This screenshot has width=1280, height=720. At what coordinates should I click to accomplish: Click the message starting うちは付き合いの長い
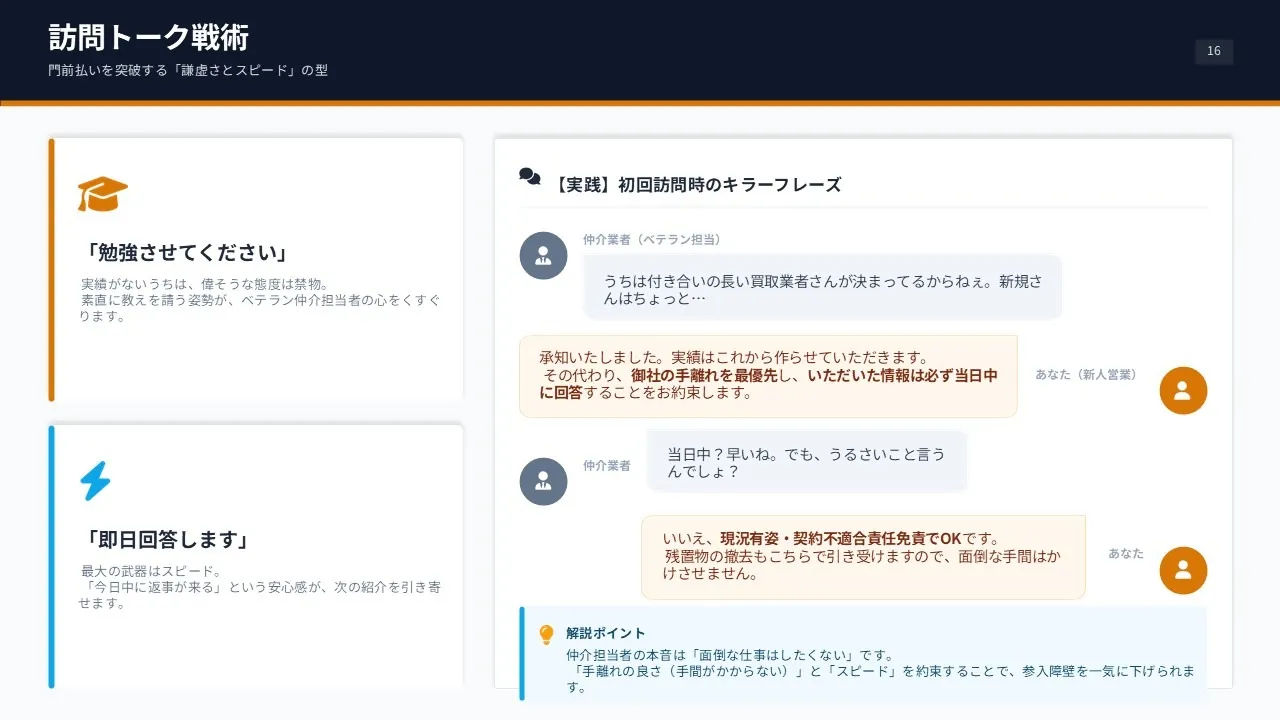point(822,289)
